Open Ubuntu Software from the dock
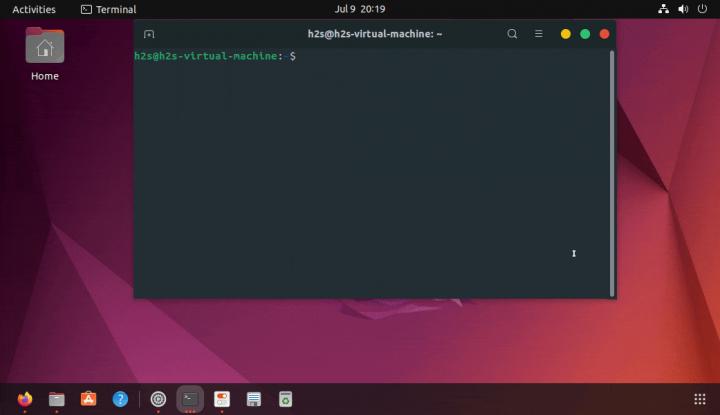This screenshot has width=720, height=415. (x=89, y=399)
